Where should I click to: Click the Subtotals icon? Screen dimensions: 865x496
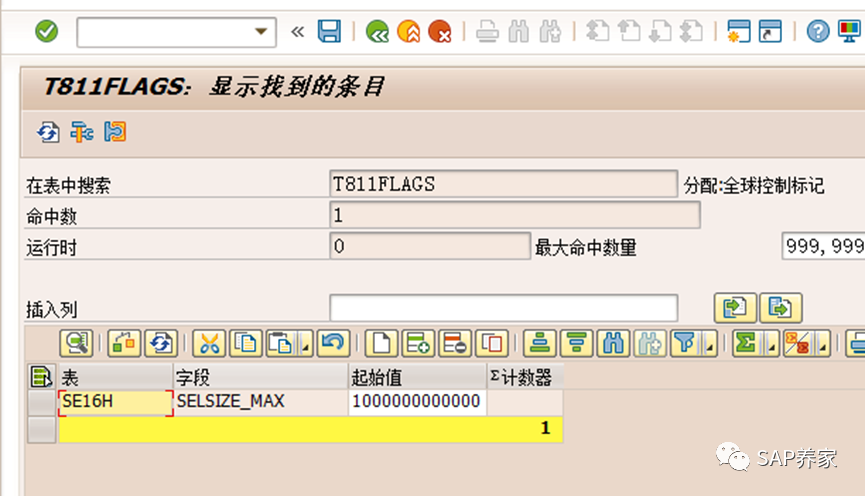coord(798,343)
